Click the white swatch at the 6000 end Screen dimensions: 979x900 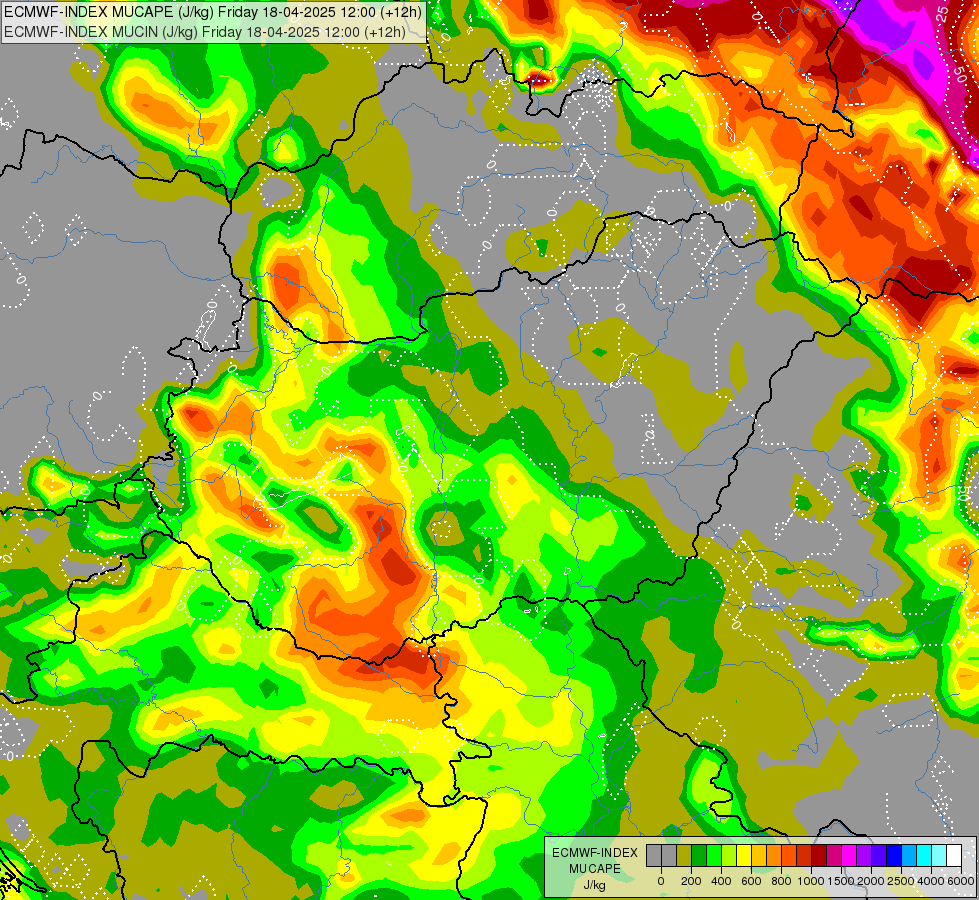tap(955, 856)
